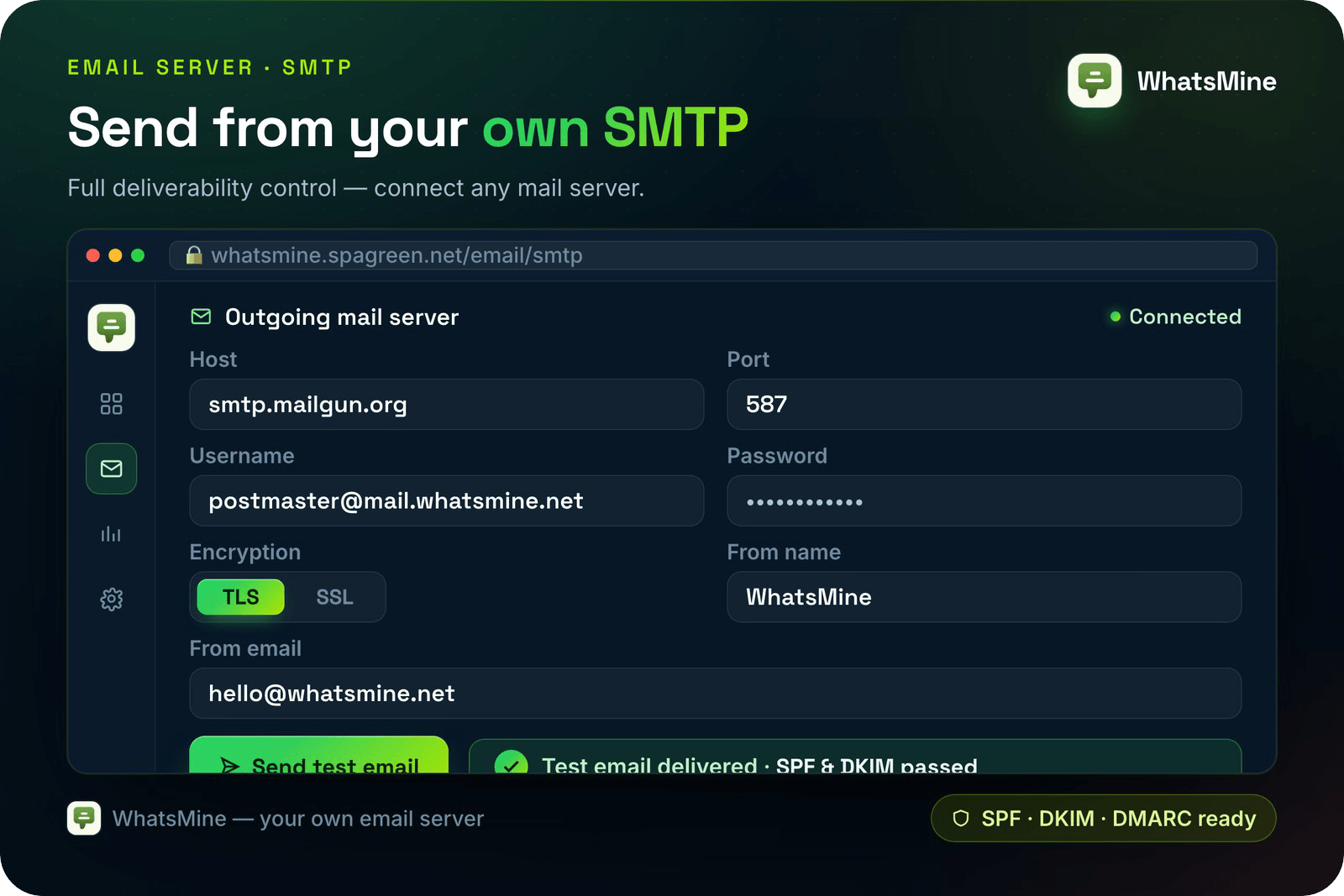
Task: Click the green Connected status dot
Action: (1116, 317)
